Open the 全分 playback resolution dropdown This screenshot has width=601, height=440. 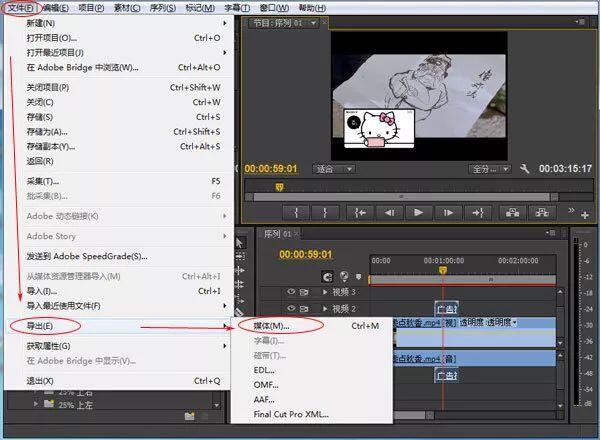coord(490,169)
